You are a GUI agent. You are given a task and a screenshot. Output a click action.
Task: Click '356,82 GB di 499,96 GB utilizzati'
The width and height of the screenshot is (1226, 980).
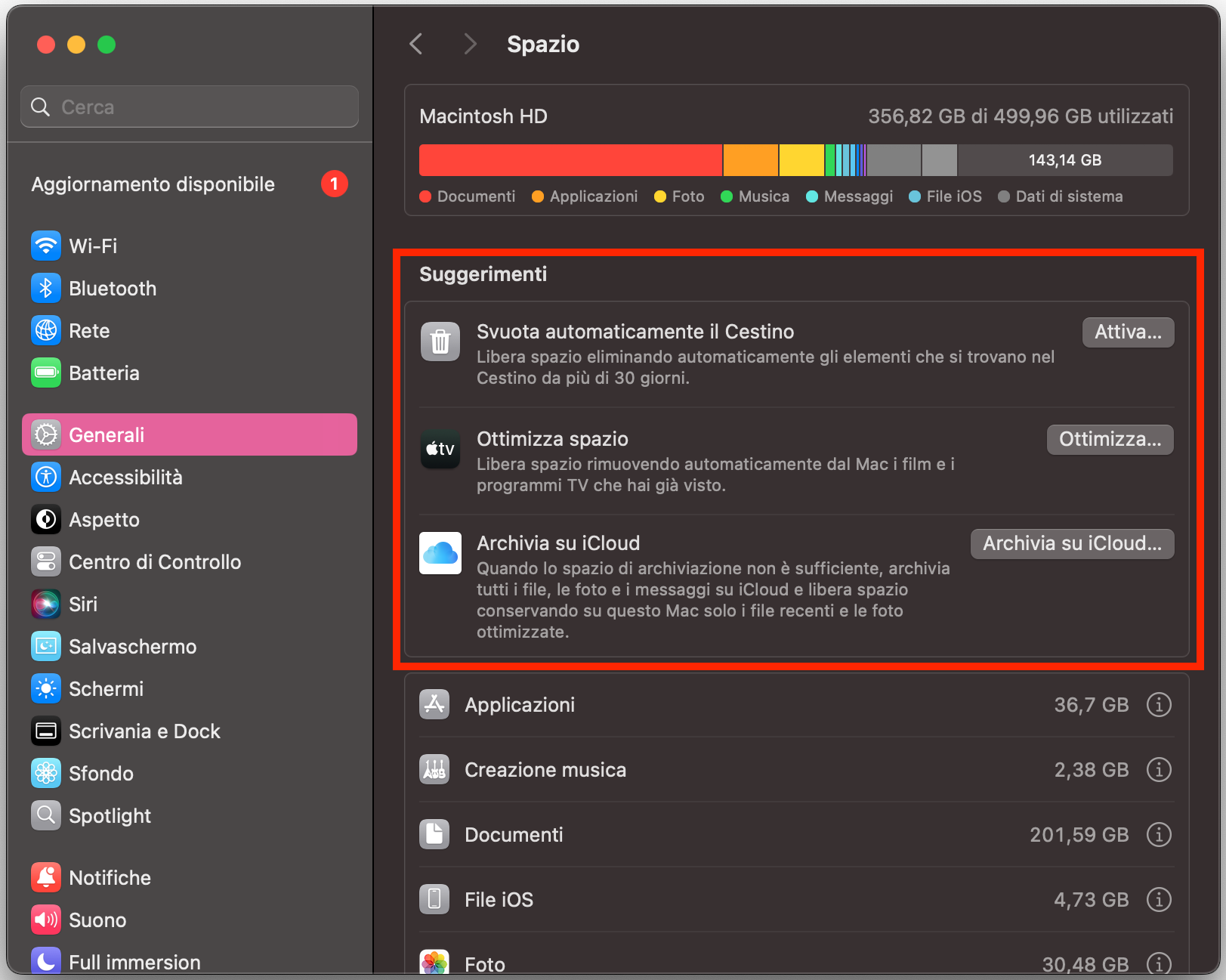coord(1021,116)
